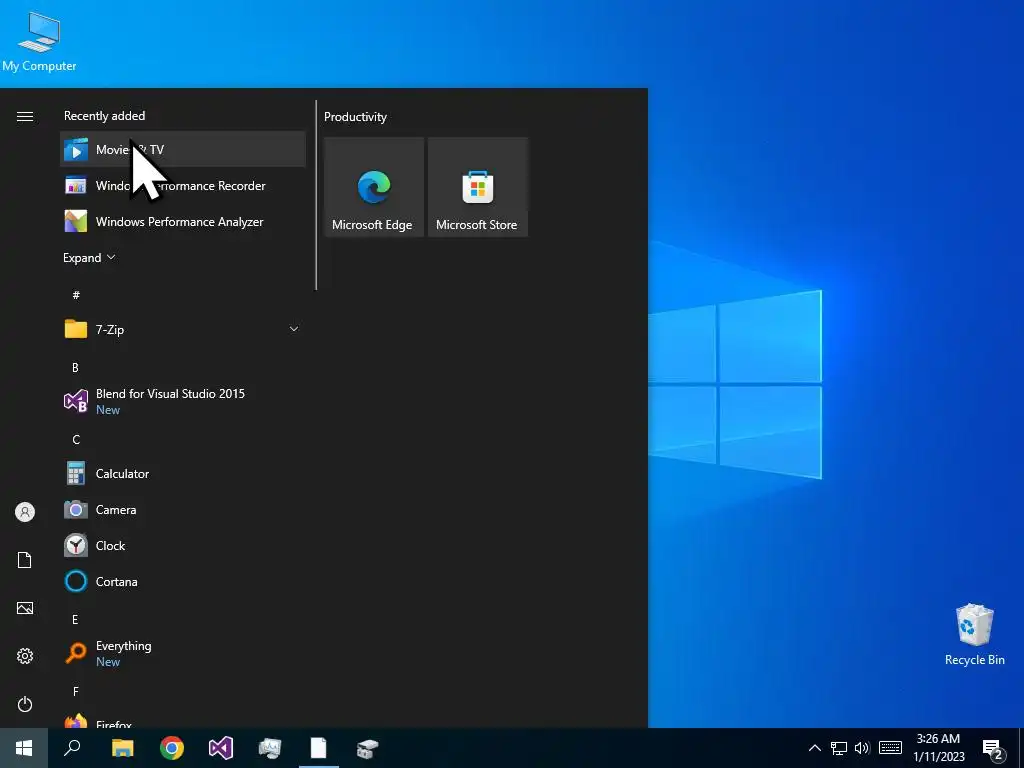
Task: Show hidden tray icons chevron
Action: [814, 748]
